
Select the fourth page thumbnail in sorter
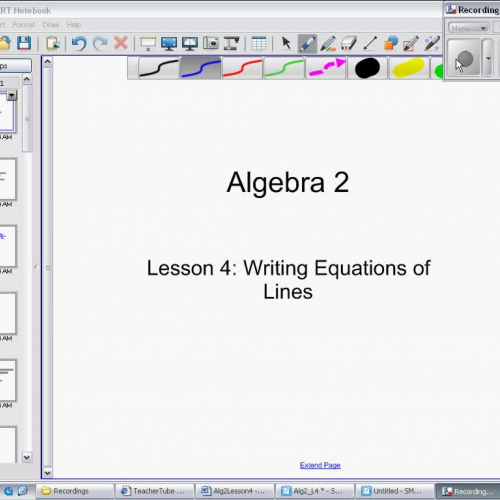7,313
